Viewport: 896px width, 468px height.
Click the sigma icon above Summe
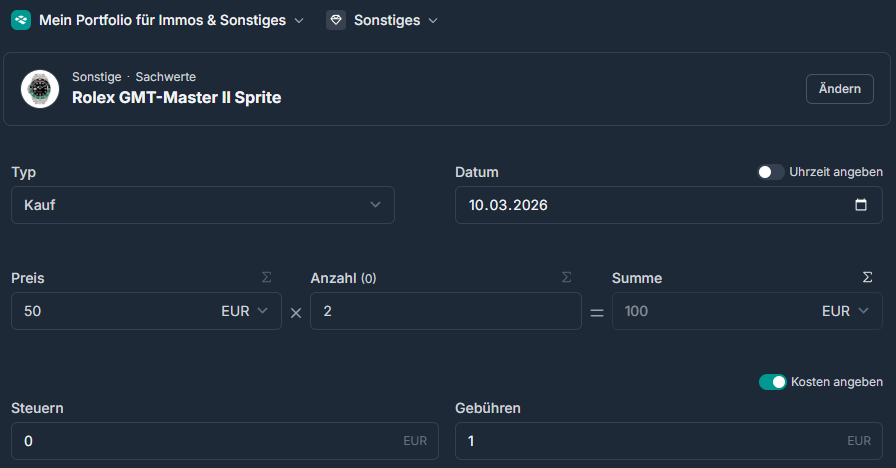[867, 277]
